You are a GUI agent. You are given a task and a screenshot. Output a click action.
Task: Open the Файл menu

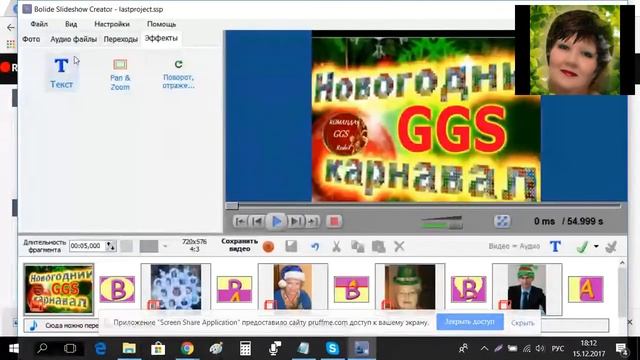[x=39, y=24]
